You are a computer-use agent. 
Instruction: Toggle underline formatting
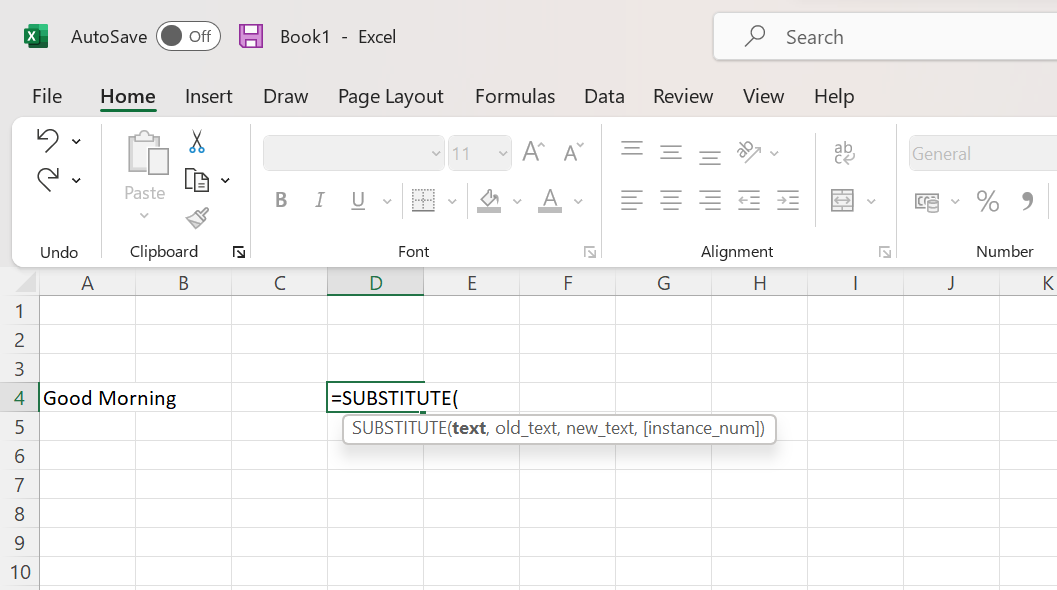357,200
